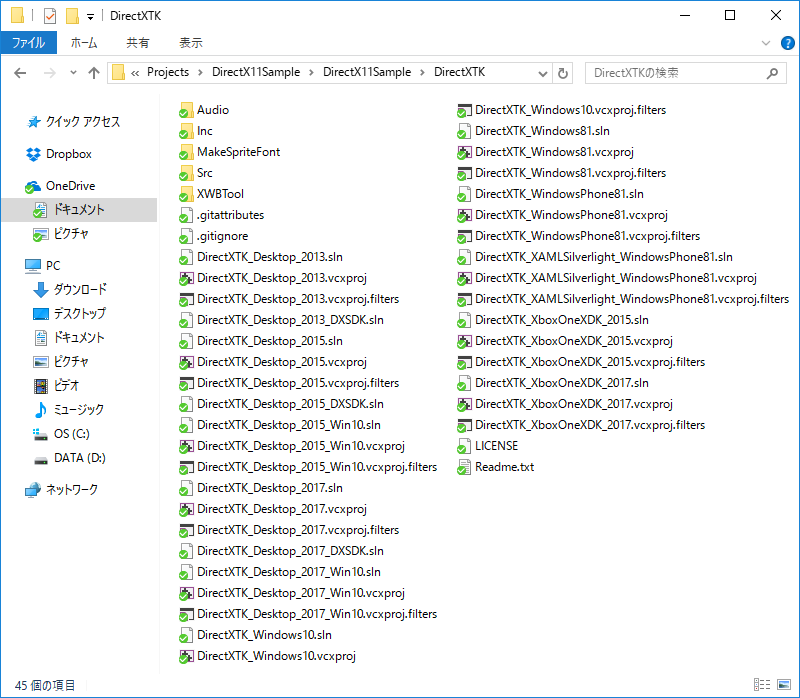Click the Downloads arrow icon
Viewport: 800px width, 698px height.
[x=41, y=290]
